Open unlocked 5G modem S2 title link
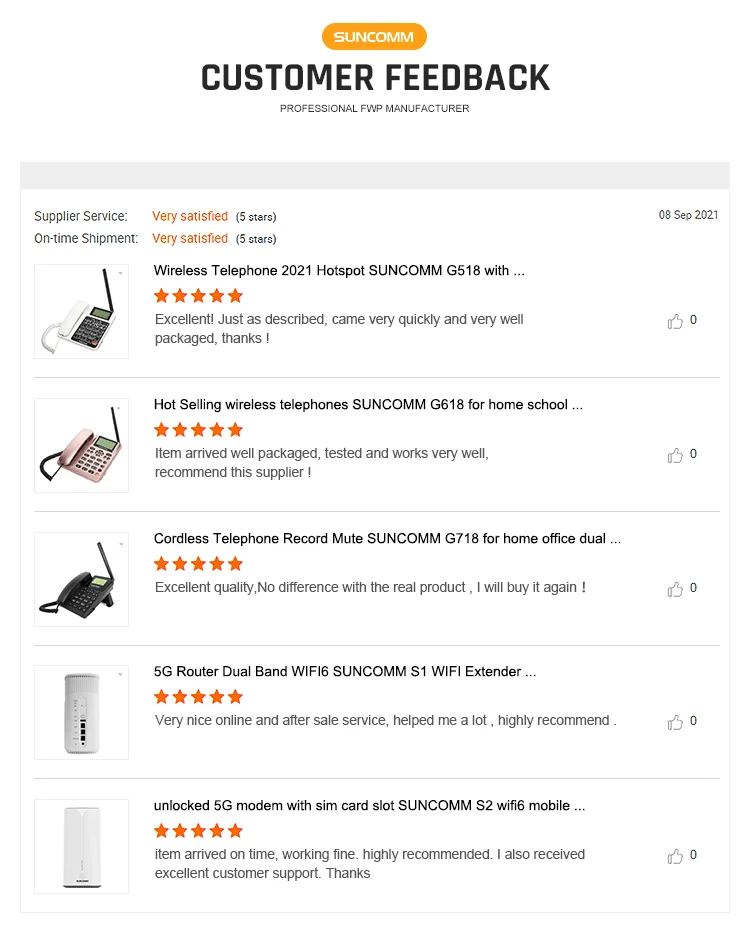Image resolution: width=750 pixels, height=940 pixels. pos(369,806)
